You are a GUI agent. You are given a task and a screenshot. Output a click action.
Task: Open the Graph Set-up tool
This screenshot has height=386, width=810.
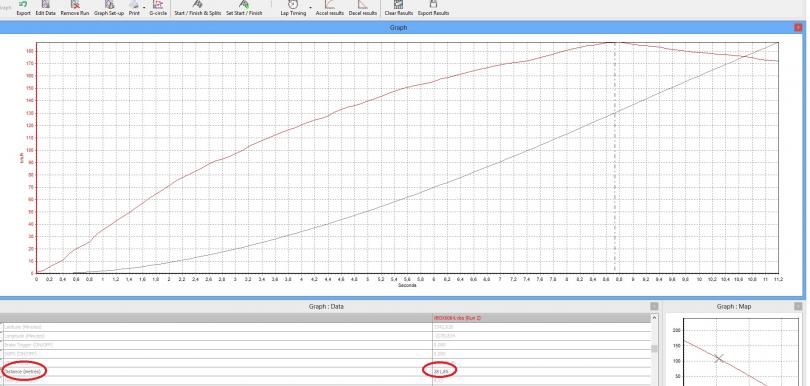tap(108, 8)
